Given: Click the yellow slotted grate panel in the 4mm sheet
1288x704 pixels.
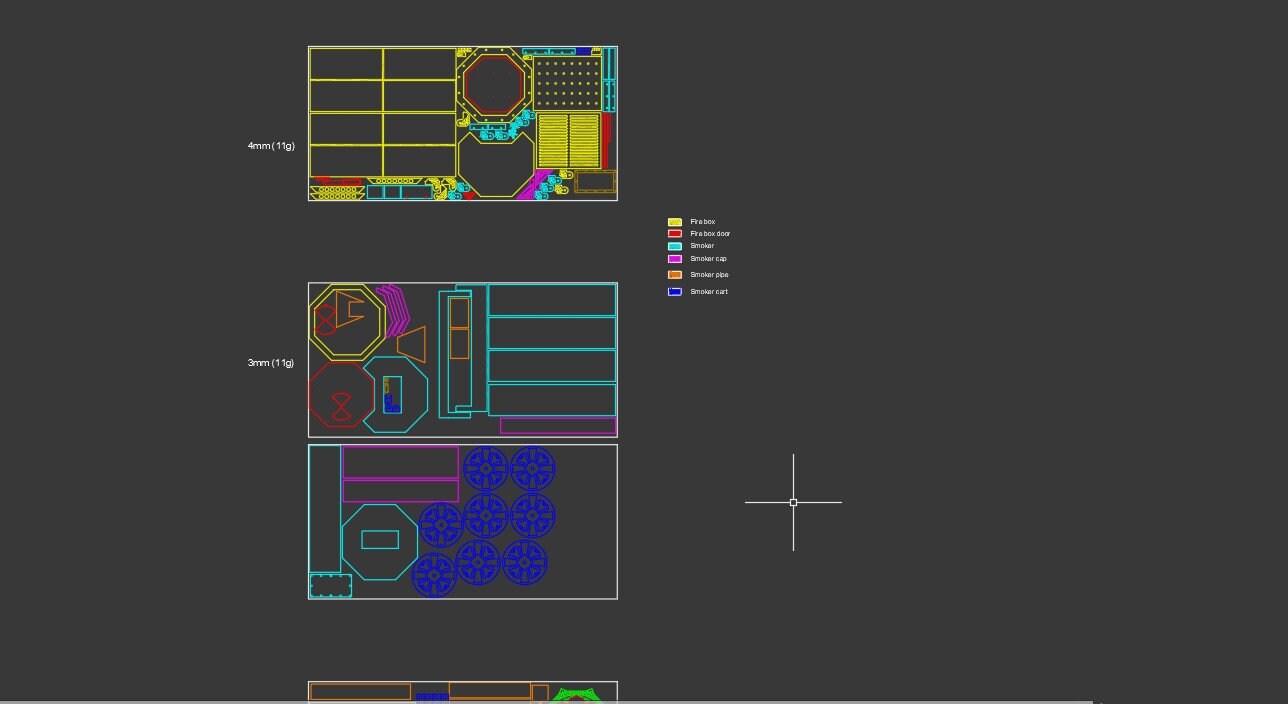Looking at the screenshot, I should pos(569,140).
